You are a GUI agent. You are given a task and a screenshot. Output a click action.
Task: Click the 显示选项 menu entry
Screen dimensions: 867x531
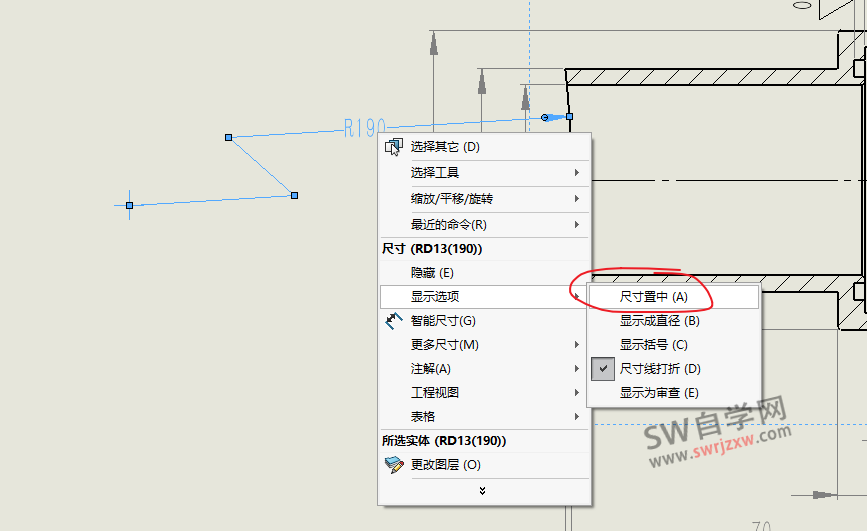[484, 296]
